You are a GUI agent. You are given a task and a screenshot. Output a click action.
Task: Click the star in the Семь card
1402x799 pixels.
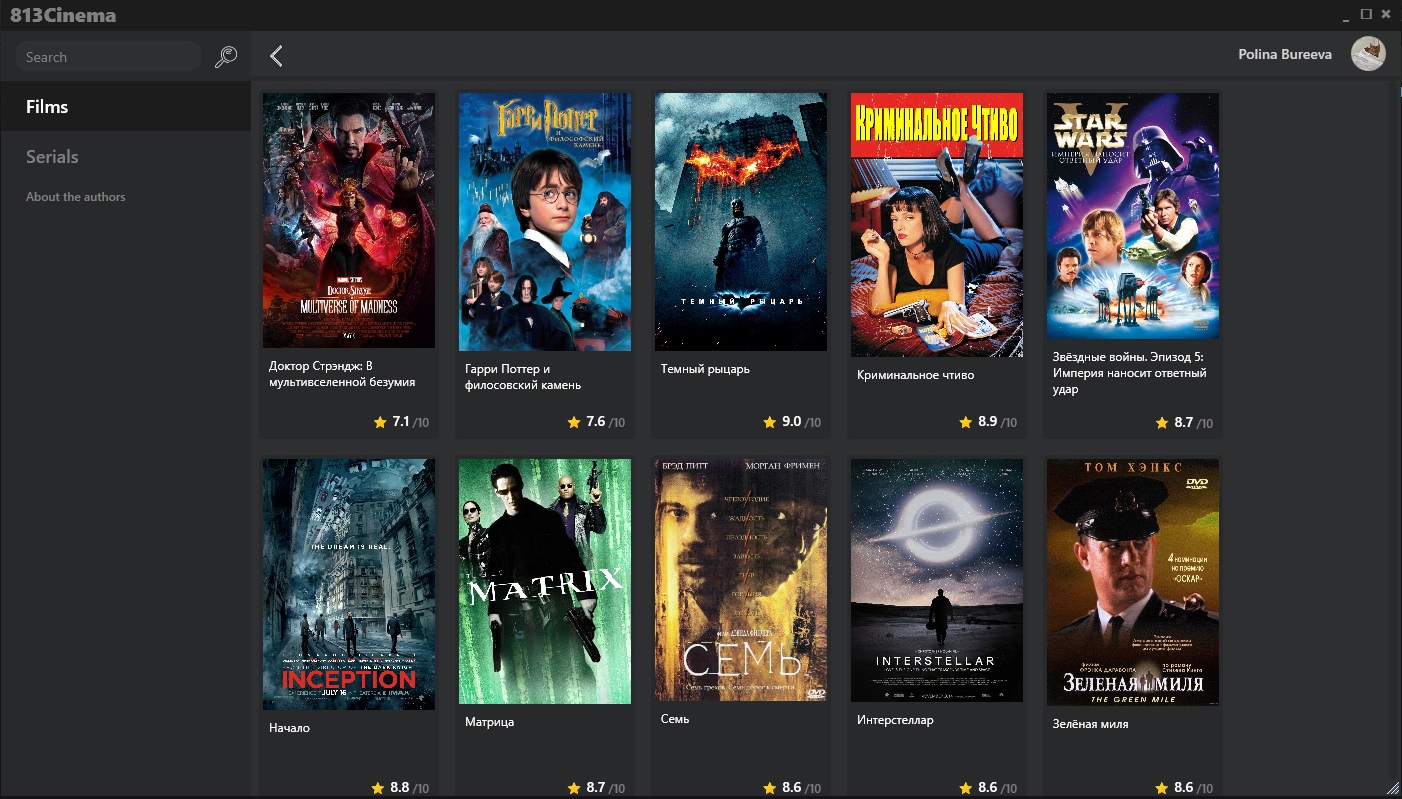click(x=770, y=788)
